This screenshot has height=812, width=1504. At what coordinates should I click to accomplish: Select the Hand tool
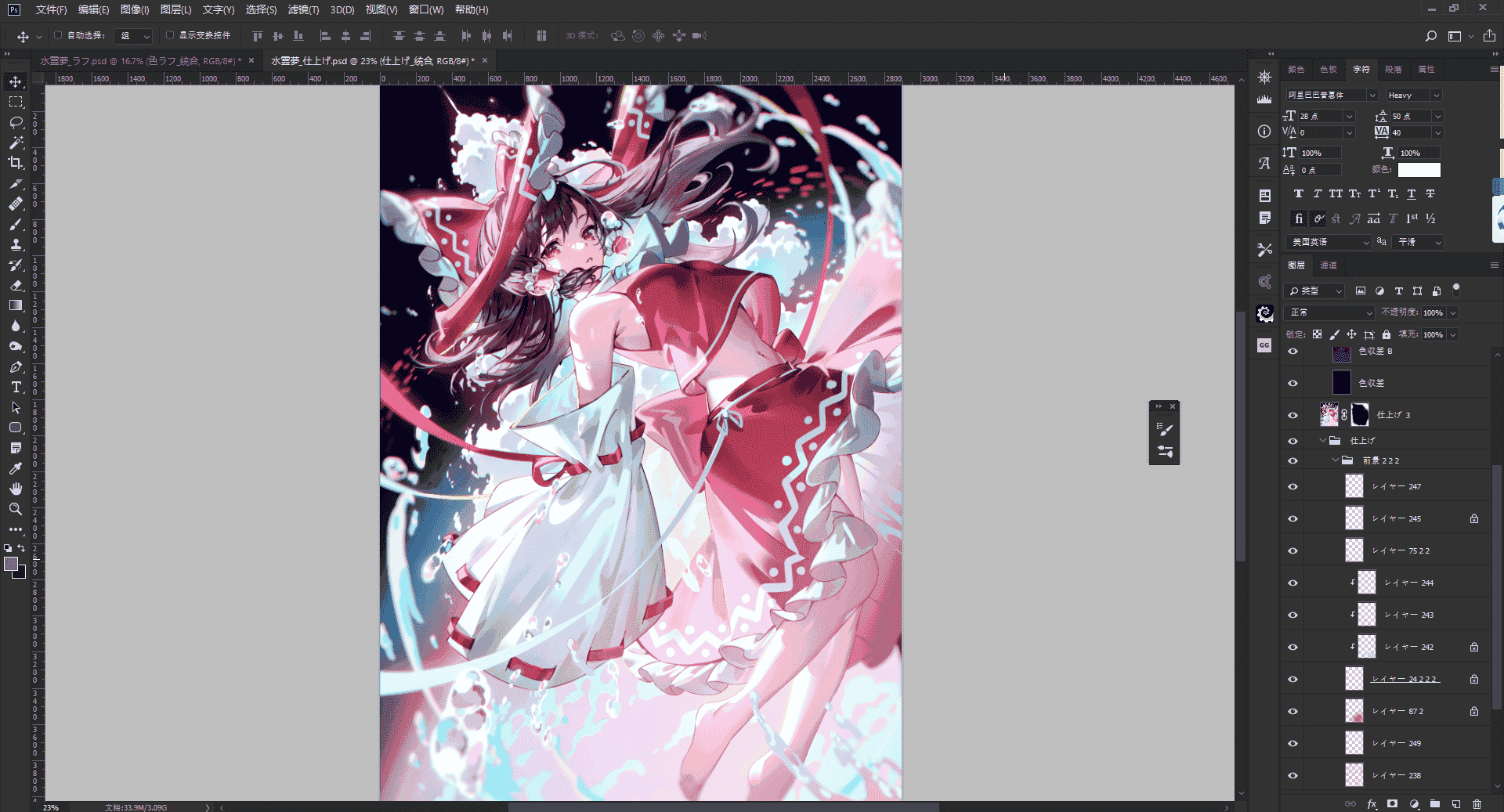pyautogui.click(x=16, y=489)
